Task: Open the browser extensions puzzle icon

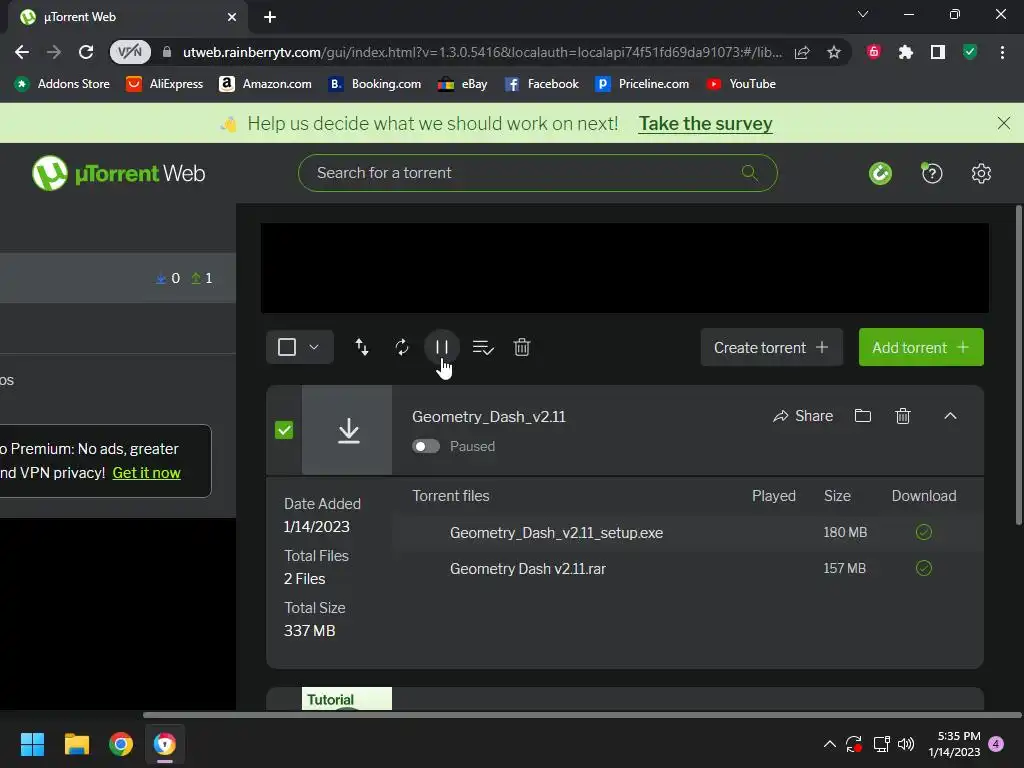Action: click(x=905, y=52)
